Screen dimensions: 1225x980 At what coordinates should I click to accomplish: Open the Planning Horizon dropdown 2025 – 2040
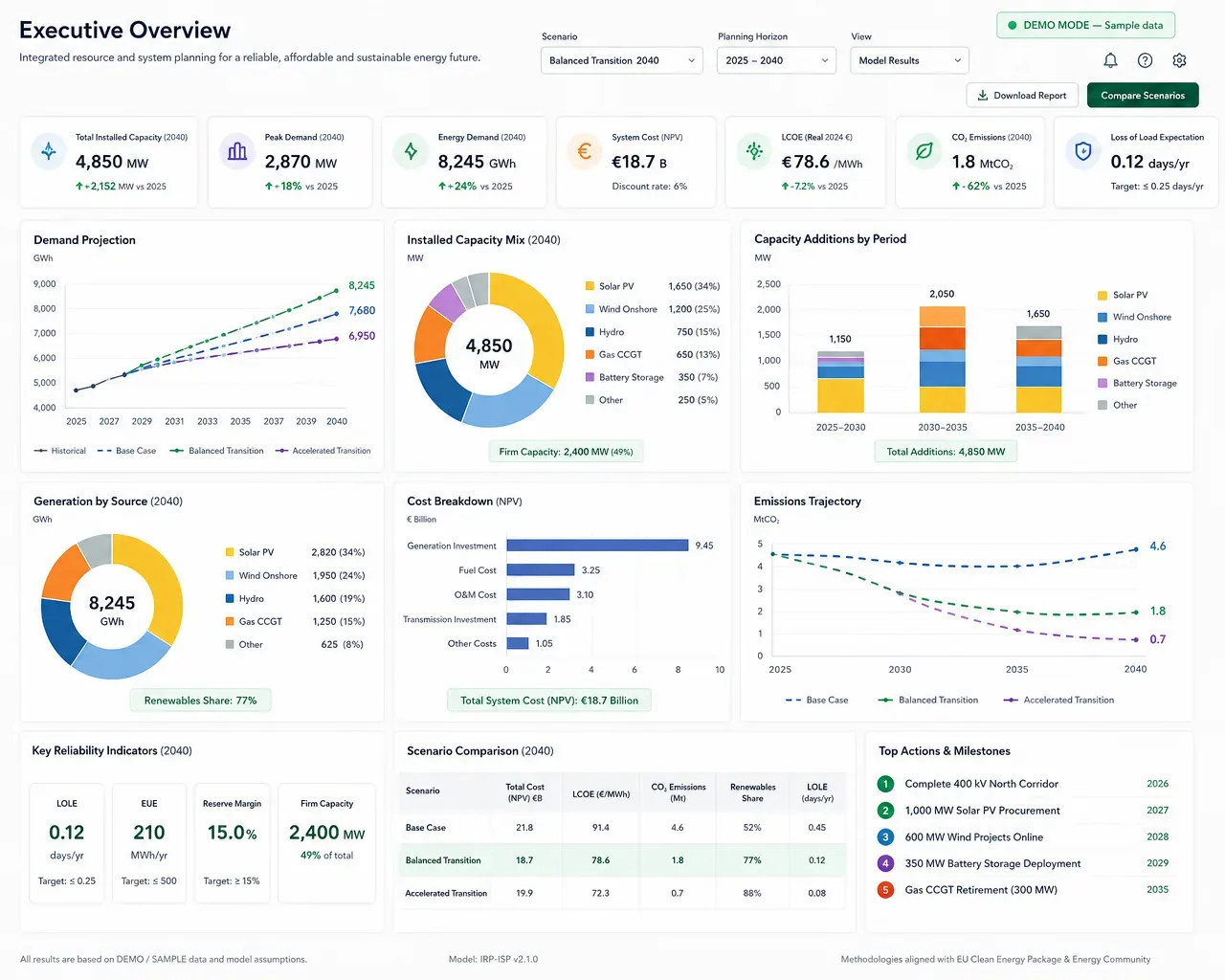click(x=777, y=60)
